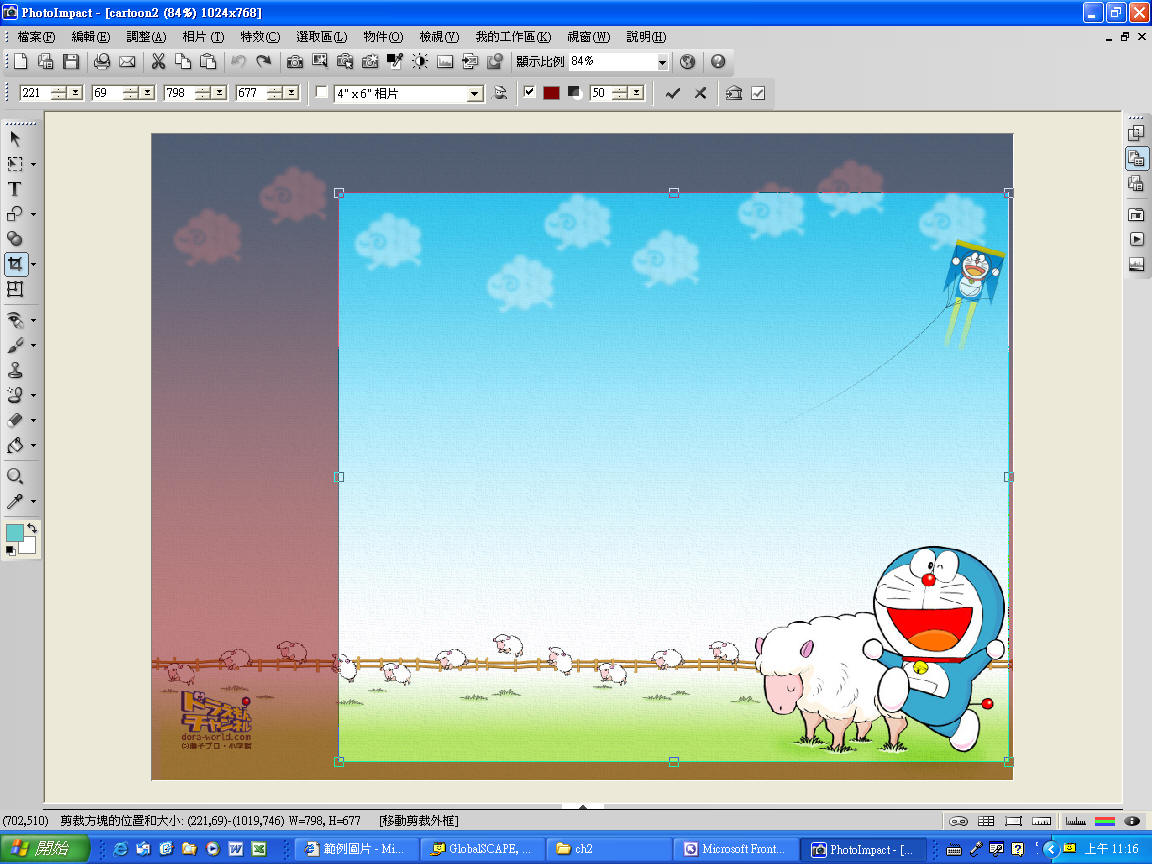Expand the selection tool flyout arrow
This screenshot has height=864, width=1152.
point(33,165)
